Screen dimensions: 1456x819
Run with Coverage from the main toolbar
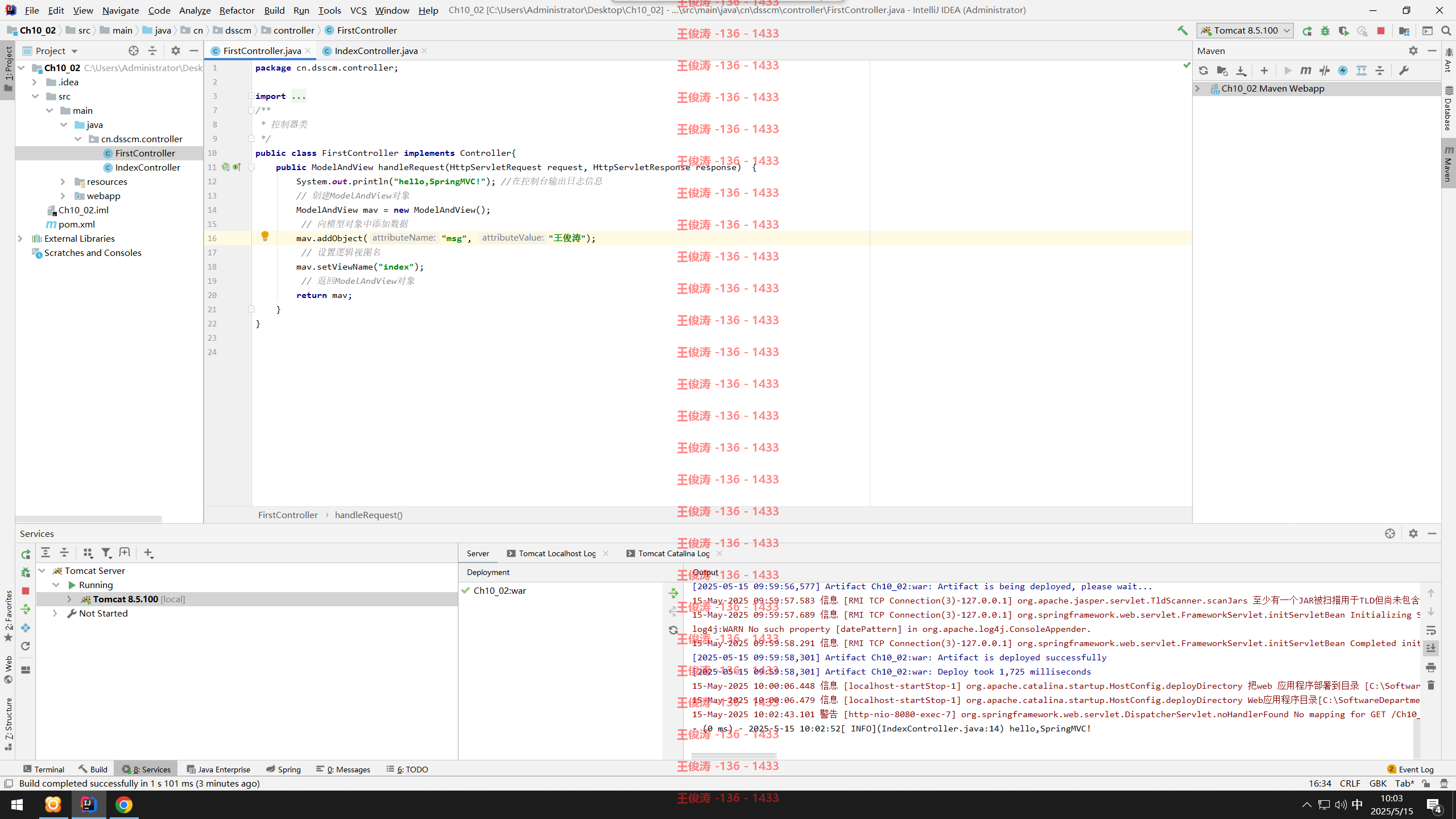(1343, 31)
